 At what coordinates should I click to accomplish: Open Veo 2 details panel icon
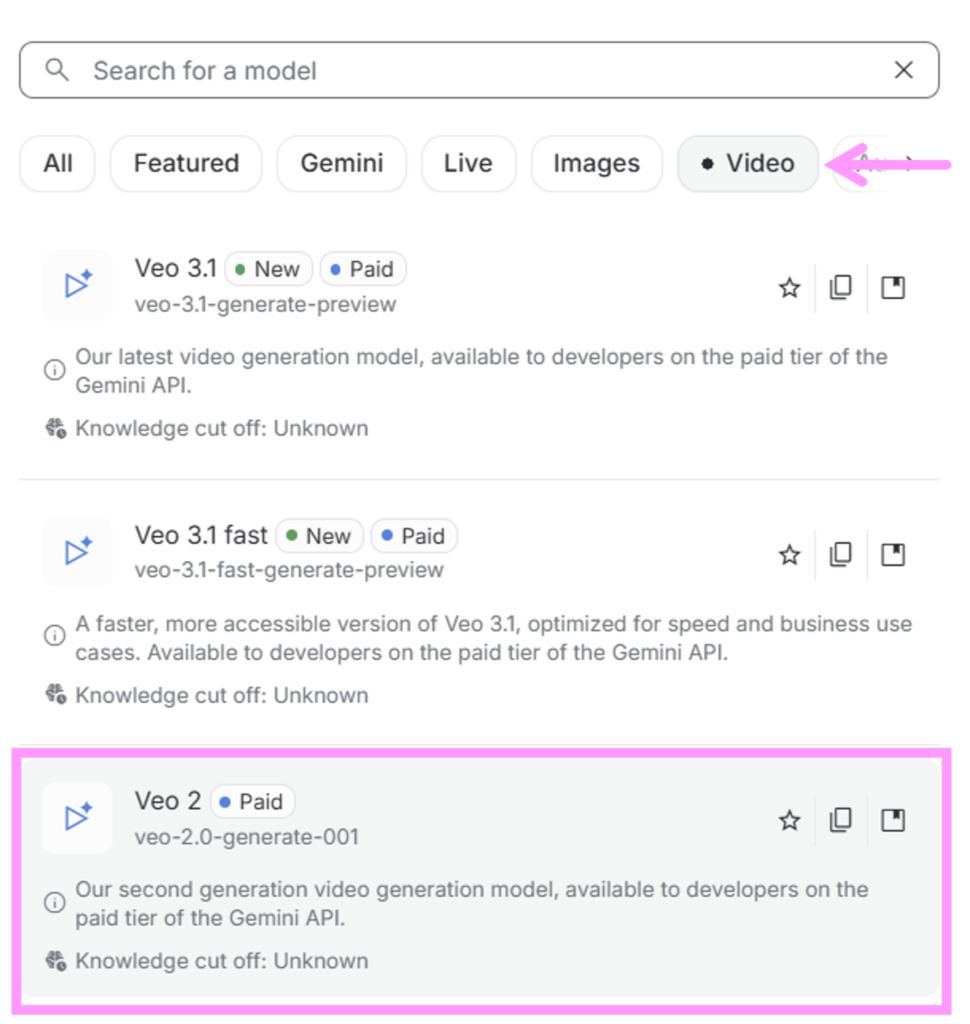tap(893, 821)
